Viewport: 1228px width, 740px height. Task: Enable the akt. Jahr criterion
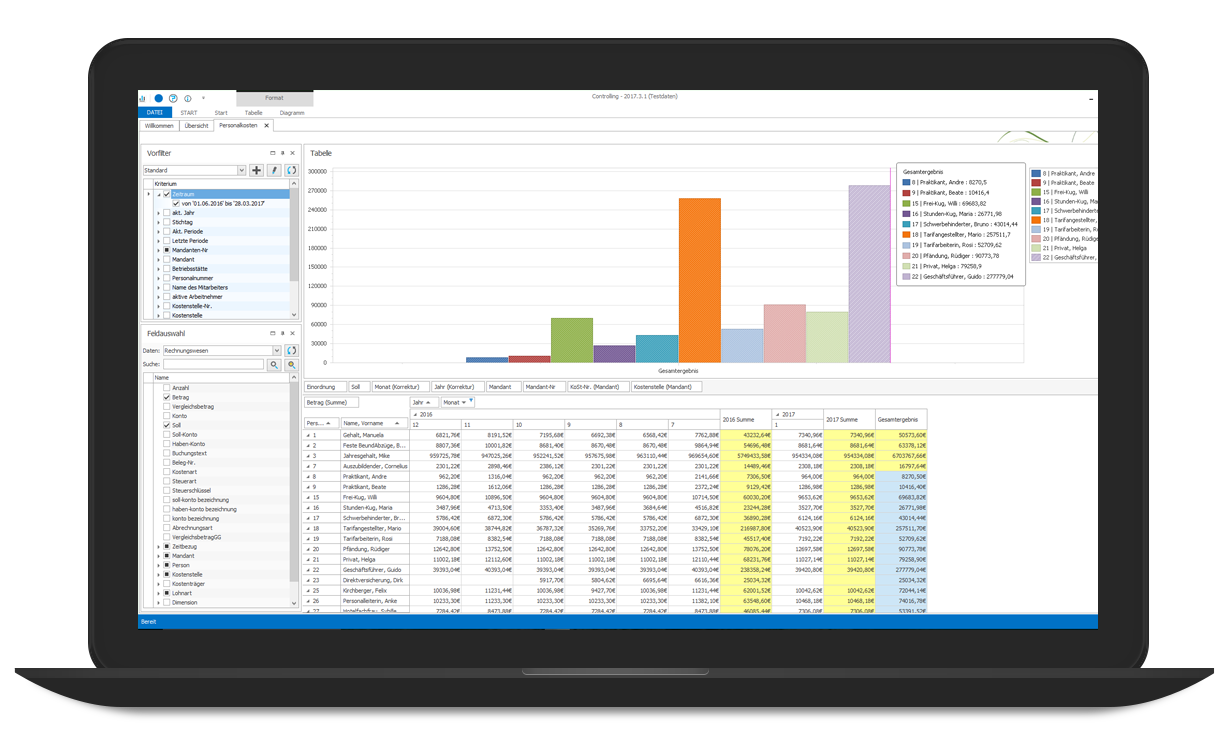click(166, 213)
